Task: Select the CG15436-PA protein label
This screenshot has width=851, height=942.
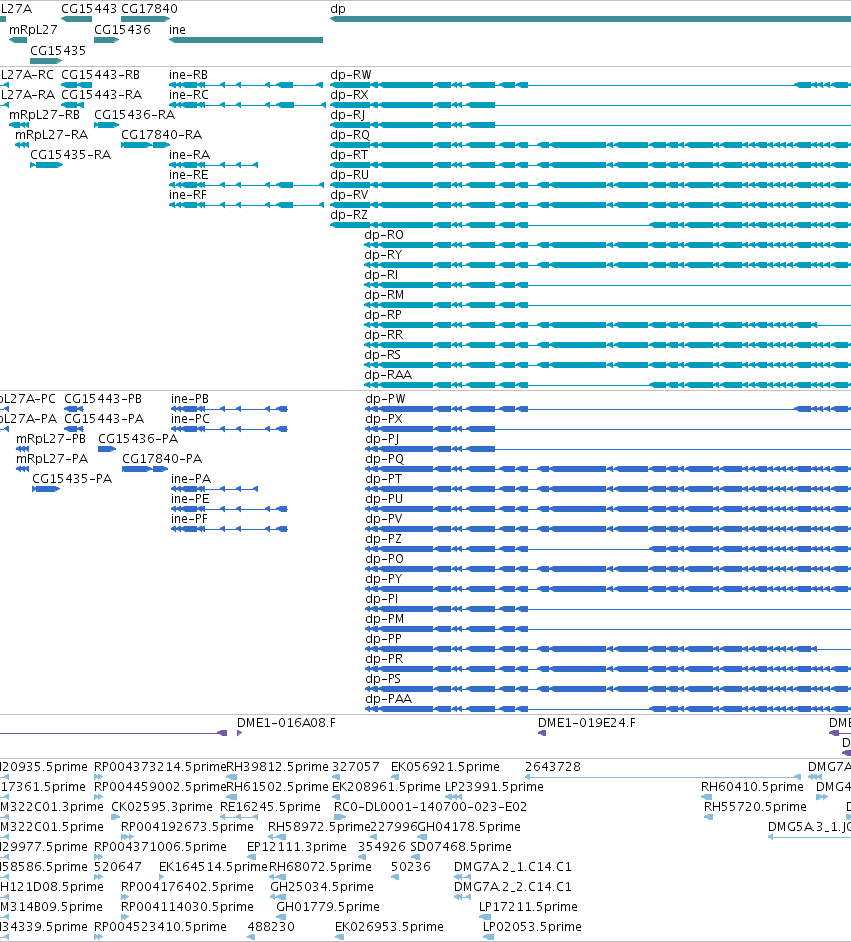Action: (138, 439)
